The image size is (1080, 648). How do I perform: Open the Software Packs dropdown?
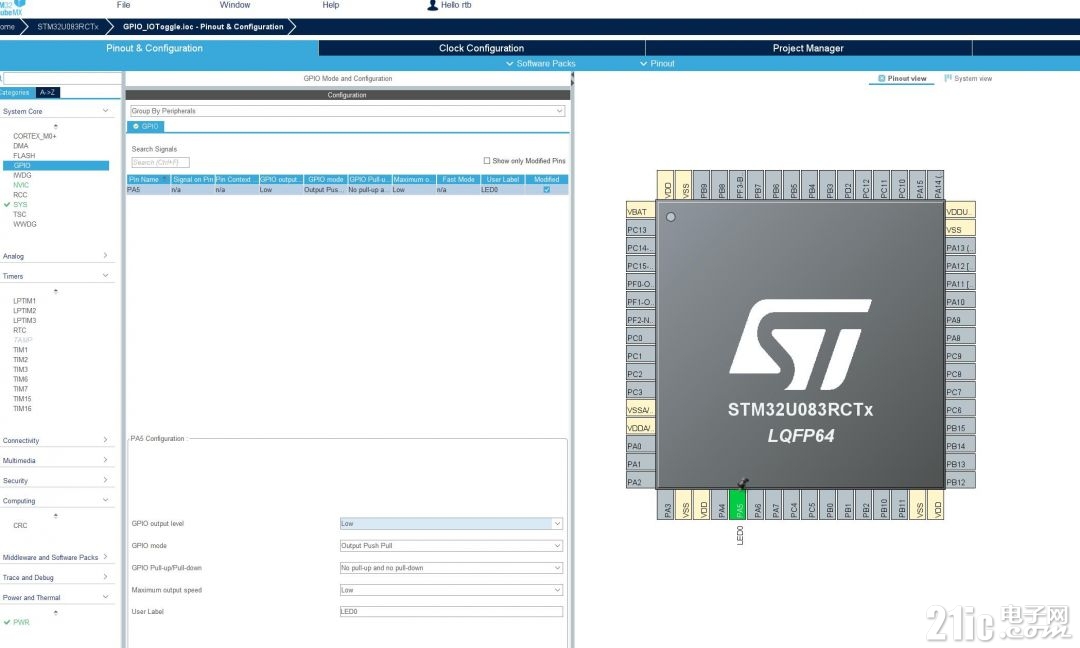[x=541, y=63]
